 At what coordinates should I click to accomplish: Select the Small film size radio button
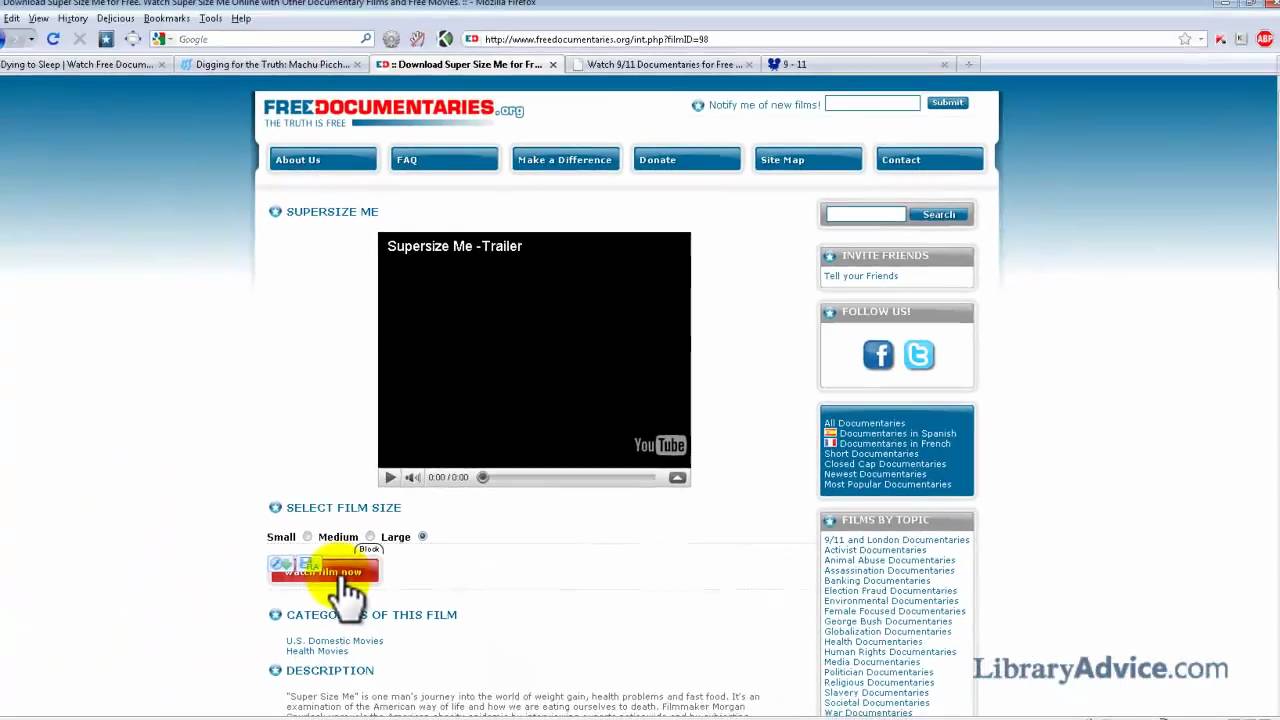(307, 537)
